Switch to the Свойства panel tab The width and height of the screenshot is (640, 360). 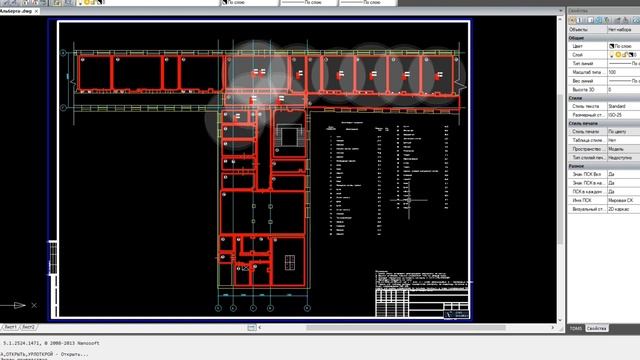[596, 329]
